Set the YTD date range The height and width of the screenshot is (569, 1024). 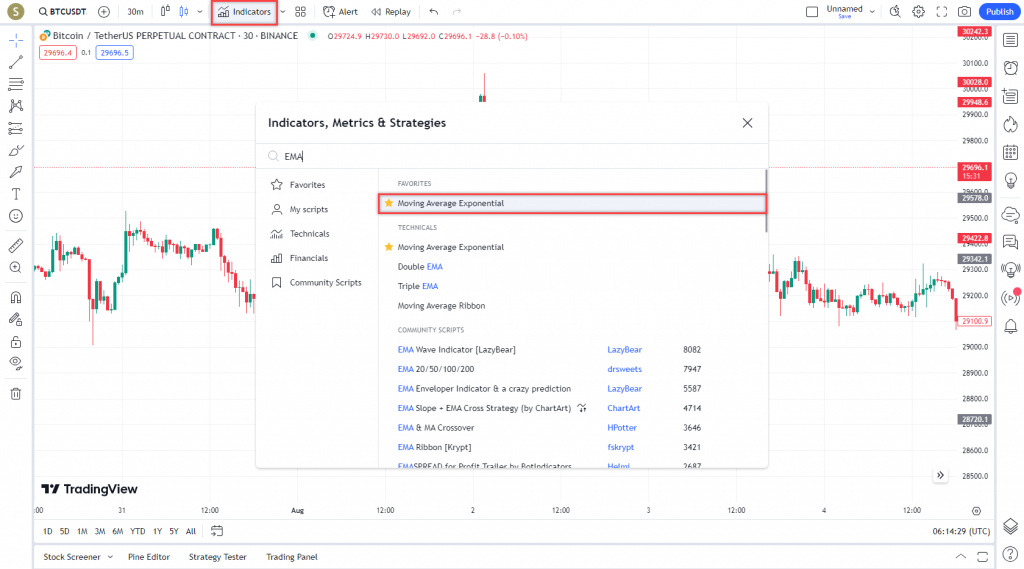tap(138, 531)
